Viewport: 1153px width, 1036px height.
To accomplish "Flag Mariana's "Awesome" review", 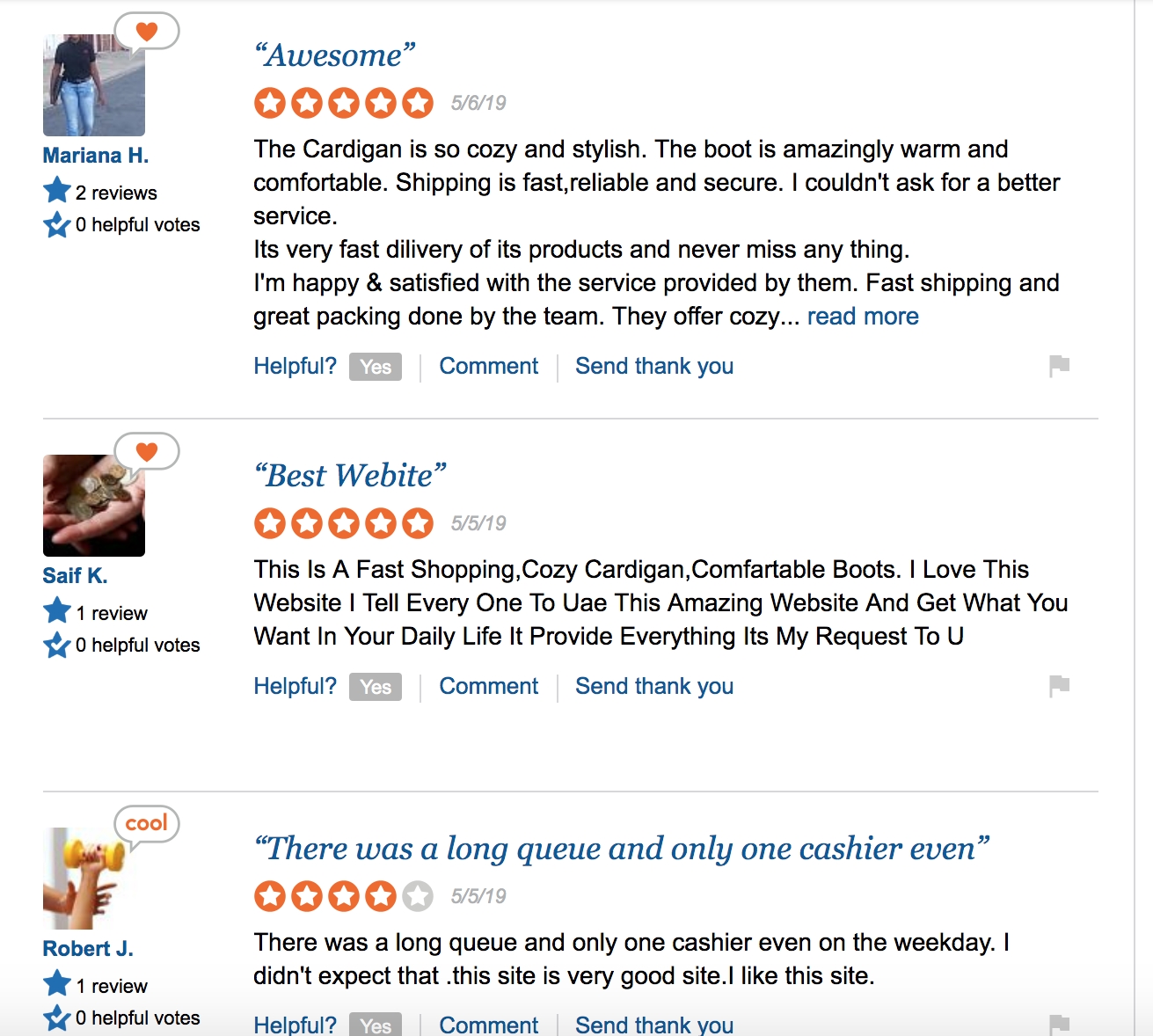I will pos(1059,366).
